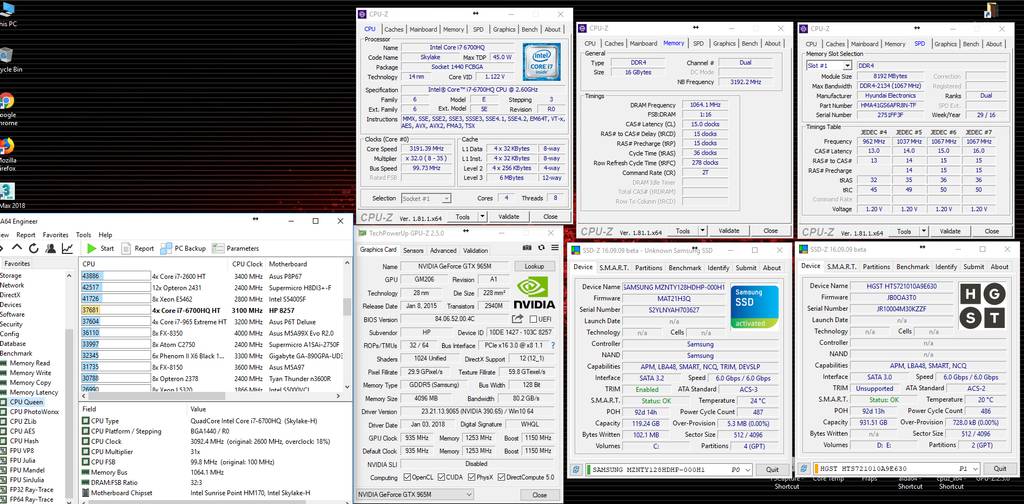Click the line graph icon in AIDA64 toolbar
Image resolution: width=1024 pixels, height=504 pixels.
67,249
